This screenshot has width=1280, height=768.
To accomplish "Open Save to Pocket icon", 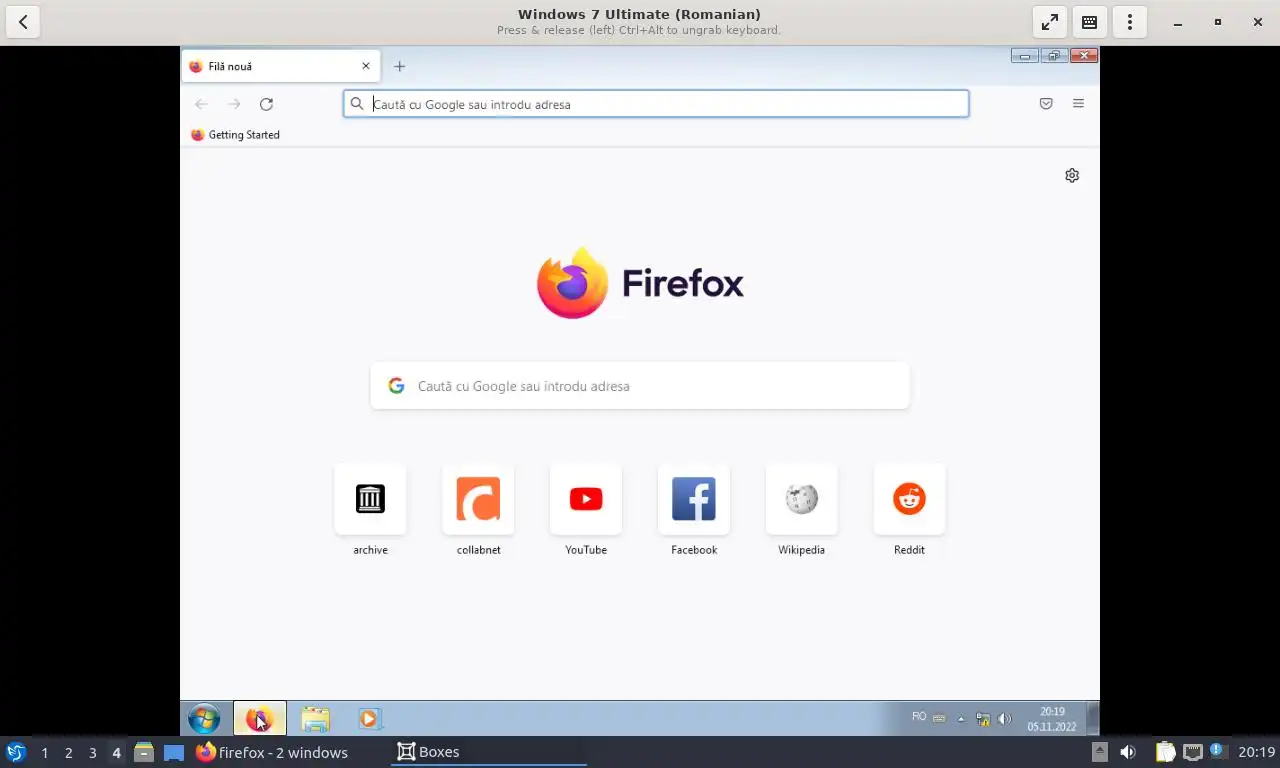I will (x=1046, y=104).
